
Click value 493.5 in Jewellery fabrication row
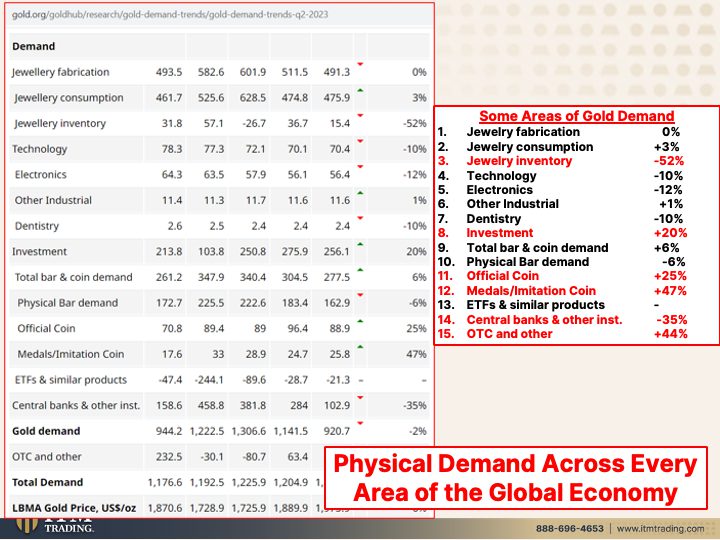pyautogui.click(x=169, y=72)
